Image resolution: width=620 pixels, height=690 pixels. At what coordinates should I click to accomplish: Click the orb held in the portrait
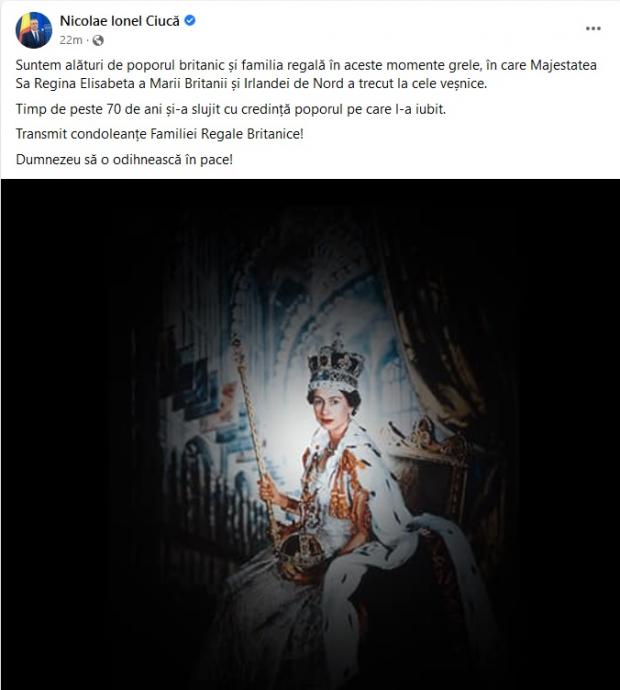pos(299,553)
